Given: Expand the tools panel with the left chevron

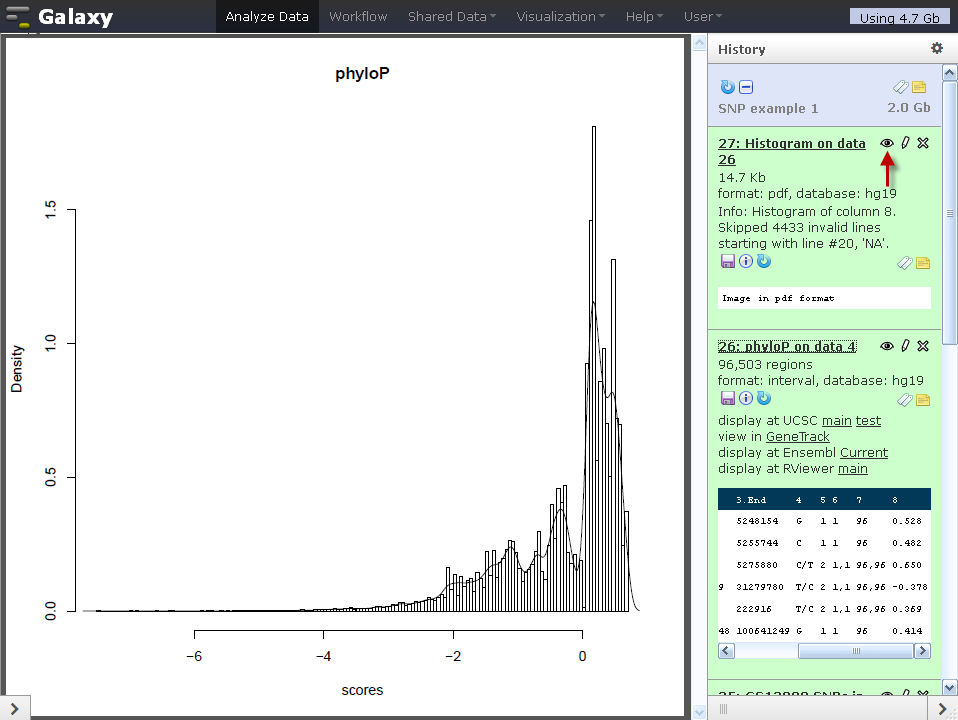Looking at the screenshot, I should [x=15, y=708].
